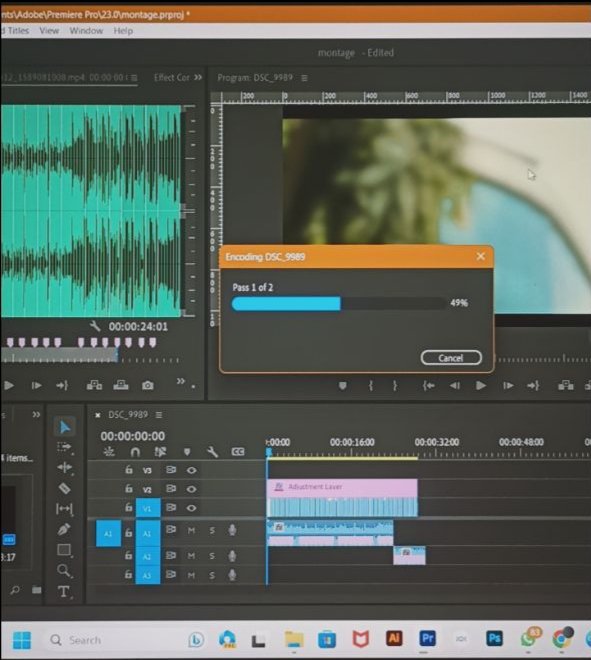
Task: Switch to Effect Controls tab
Action: (172, 77)
